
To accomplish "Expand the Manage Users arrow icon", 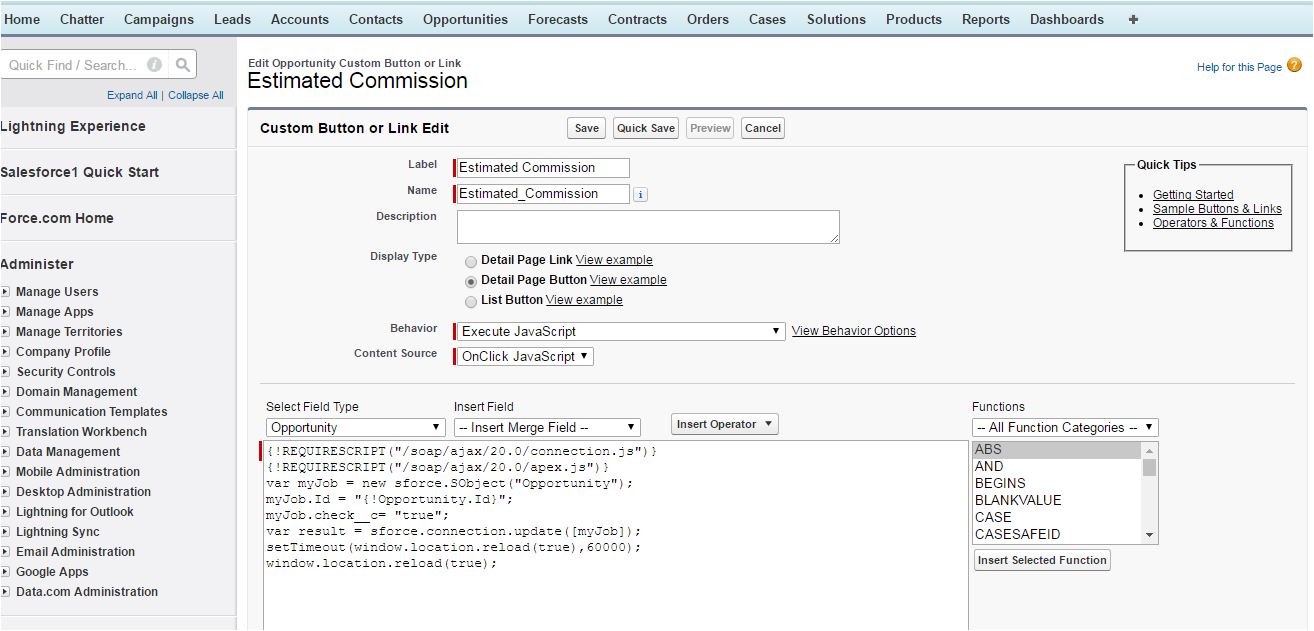I will pos(6,292).
